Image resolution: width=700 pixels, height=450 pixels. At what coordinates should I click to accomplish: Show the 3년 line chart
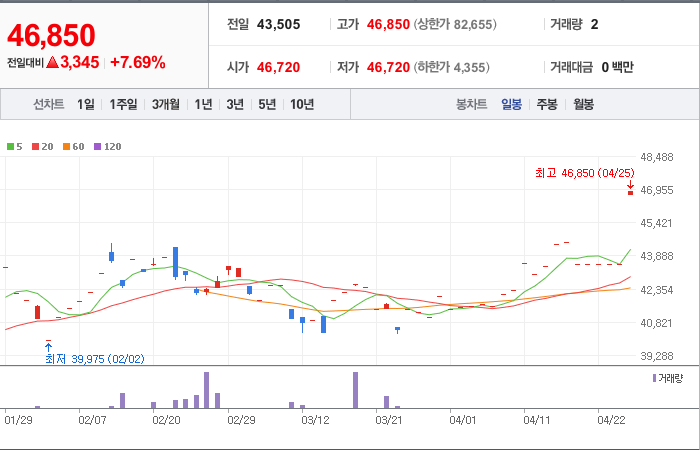[x=235, y=104]
